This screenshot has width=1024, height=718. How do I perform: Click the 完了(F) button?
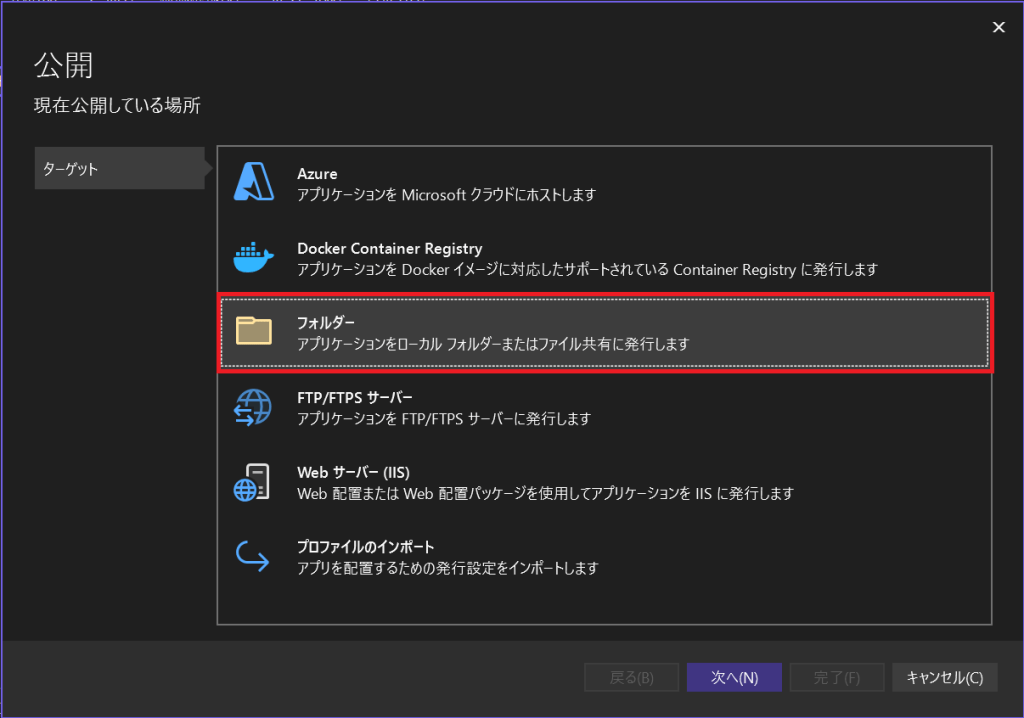(x=836, y=677)
